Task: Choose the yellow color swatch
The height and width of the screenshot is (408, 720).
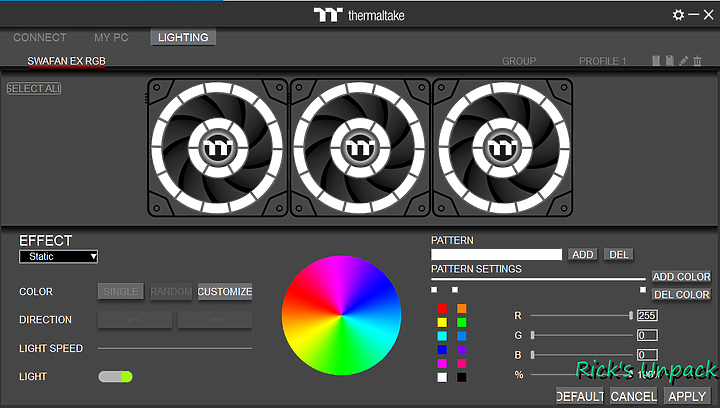Action: tap(442, 322)
